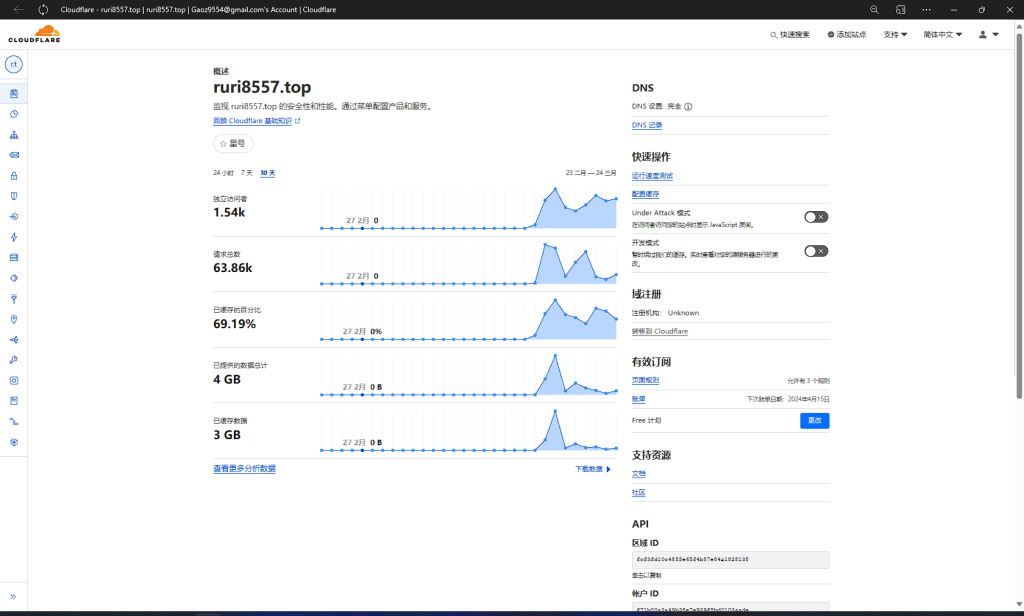Toggle Under Attack mode switch
The width and height of the screenshot is (1024, 616).
click(x=816, y=217)
